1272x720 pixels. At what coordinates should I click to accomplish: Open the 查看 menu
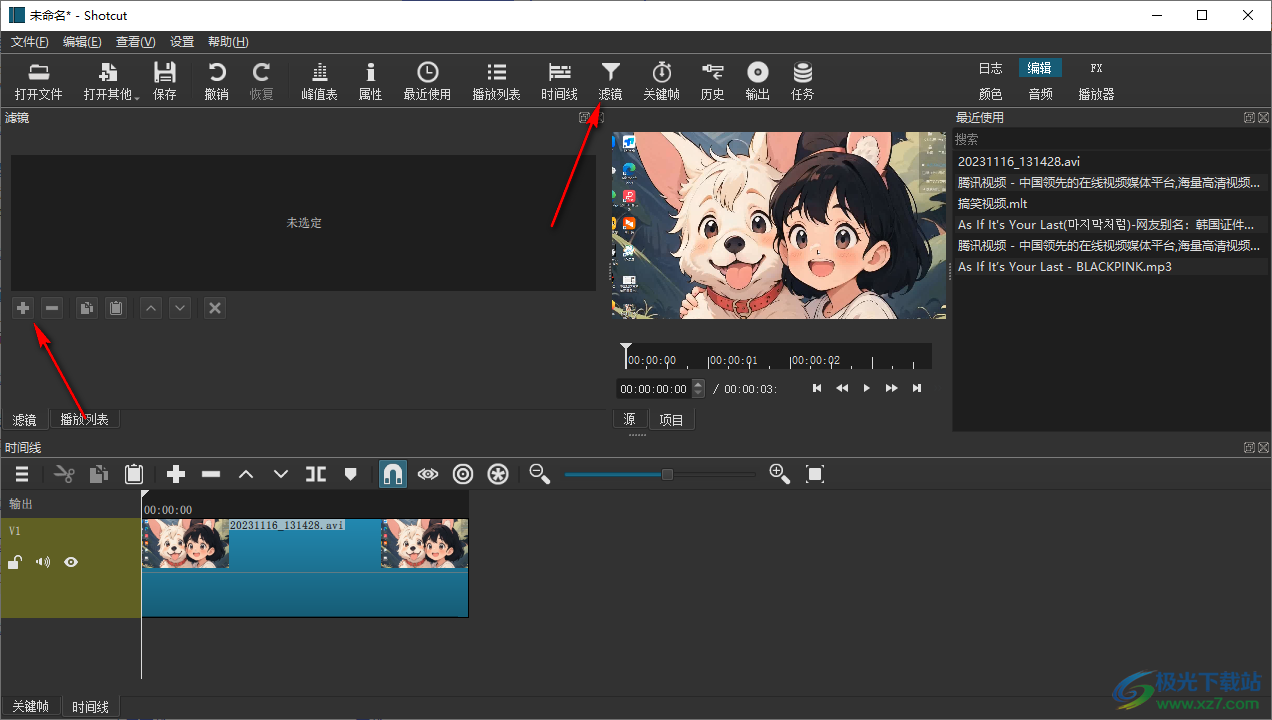click(136, 42)
